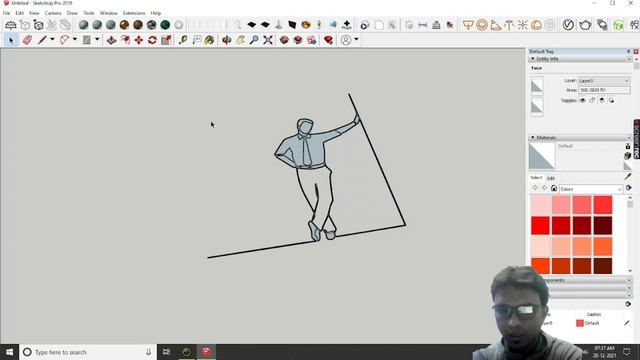This screenshot has width=640, height=360.
Task: Click the user account sign-in button
Action: (346, 40)
